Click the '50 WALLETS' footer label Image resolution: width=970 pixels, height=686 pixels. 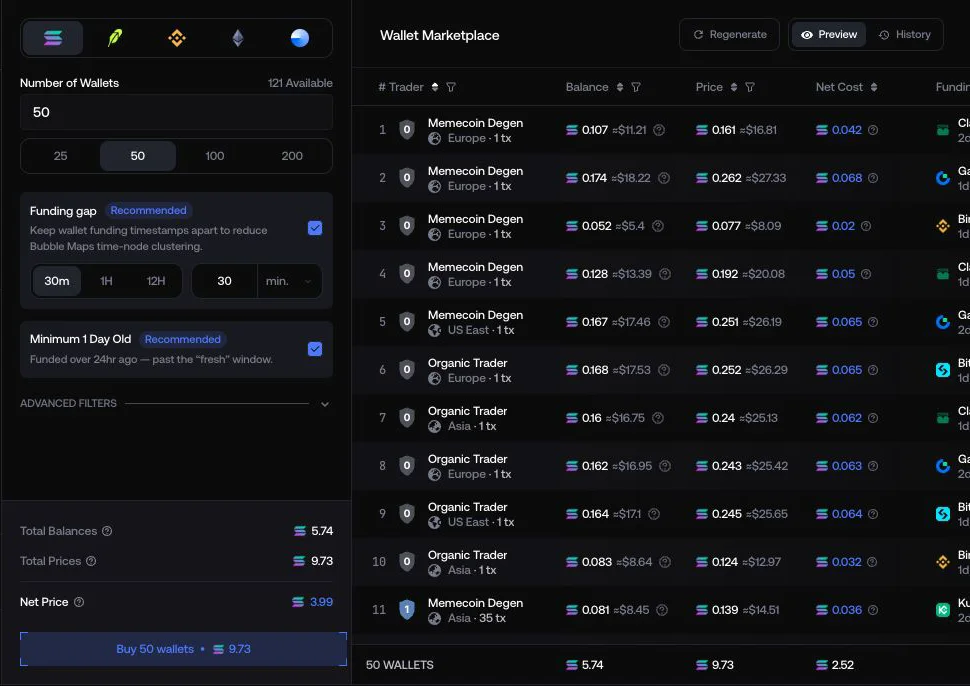(400, 665)
